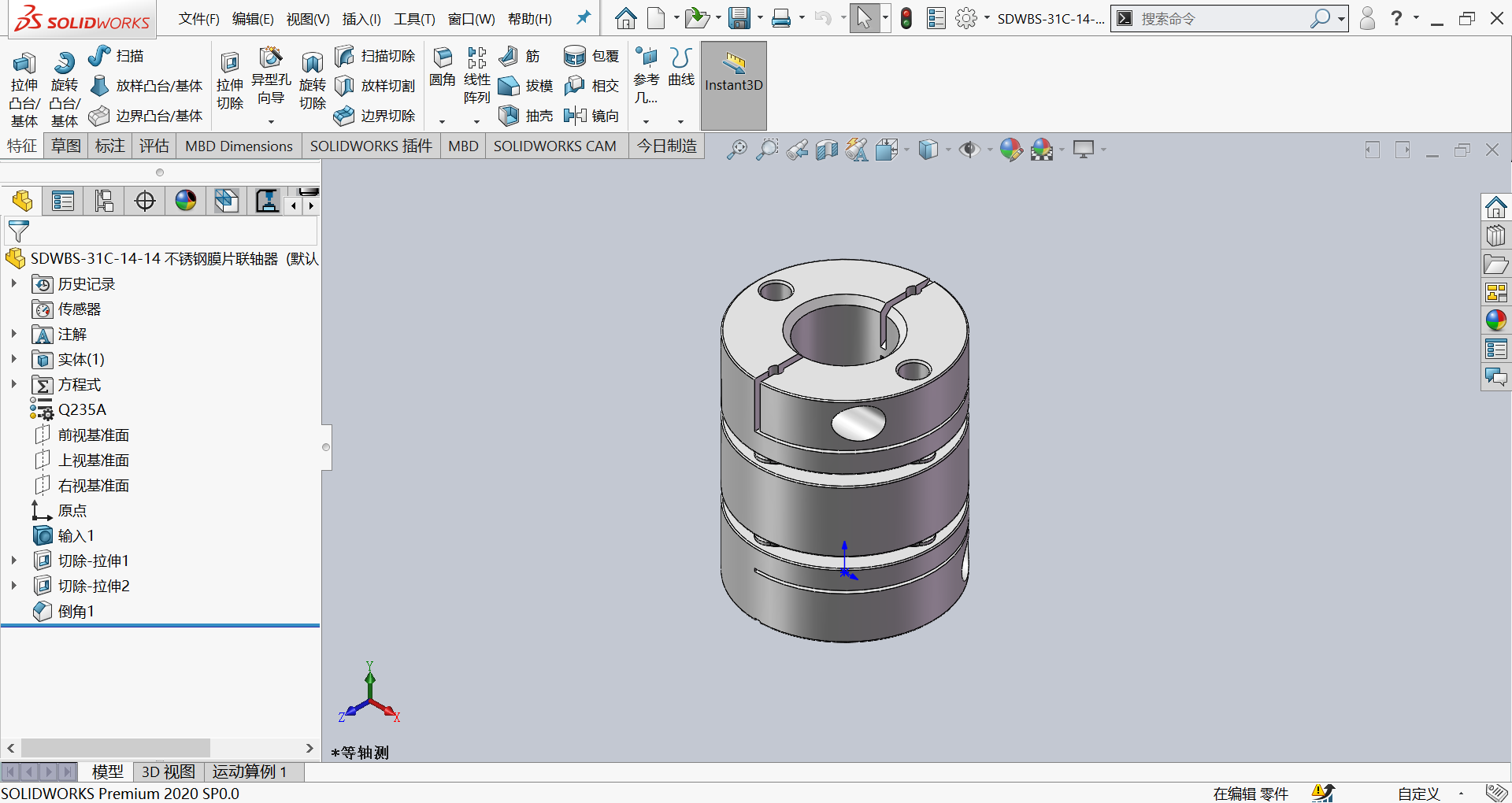The height and width of the screenshot is (803, 1512).
Task: Click the 自定义 status bar units button
Action: click(1418, 794)
